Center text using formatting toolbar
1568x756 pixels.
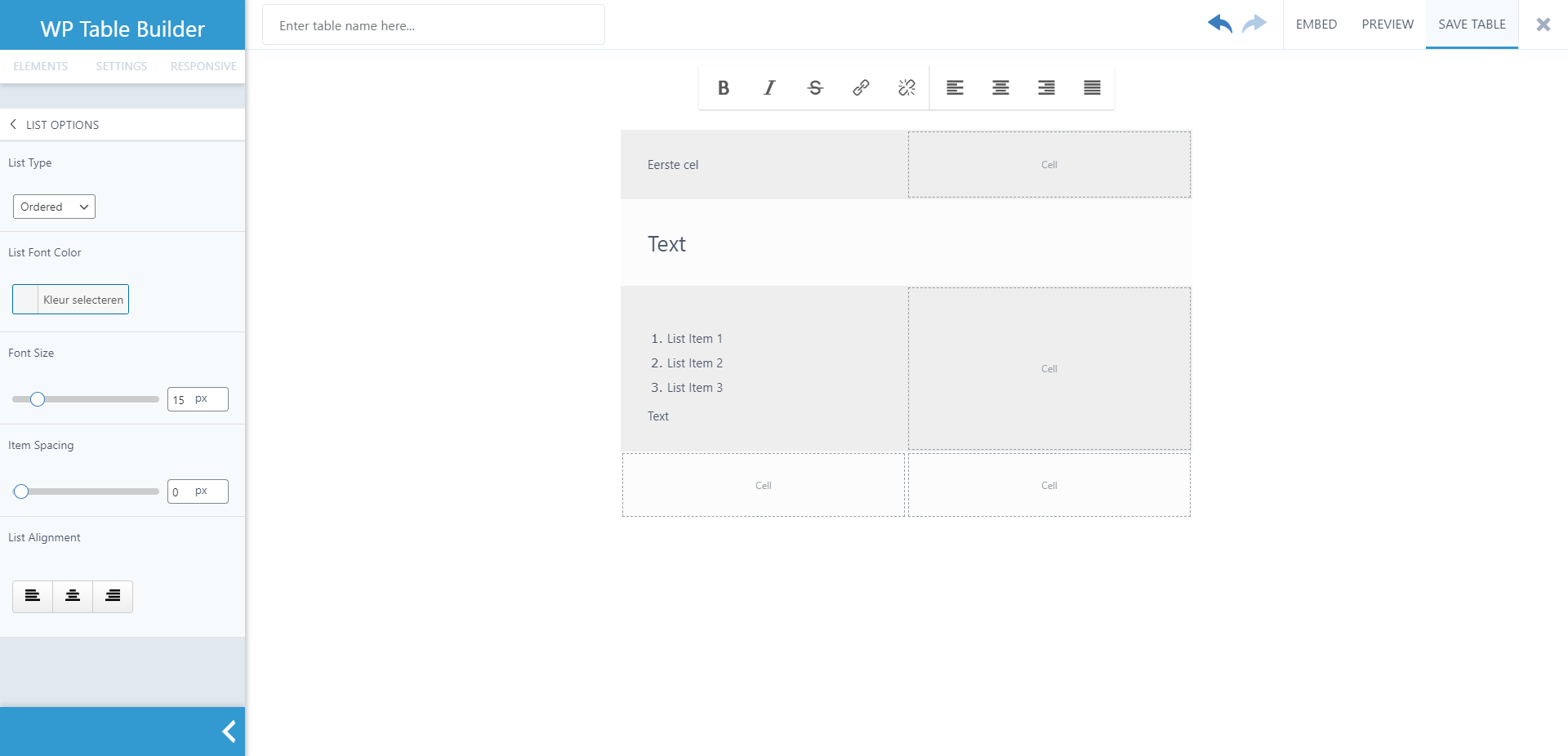click(1000, 87)
